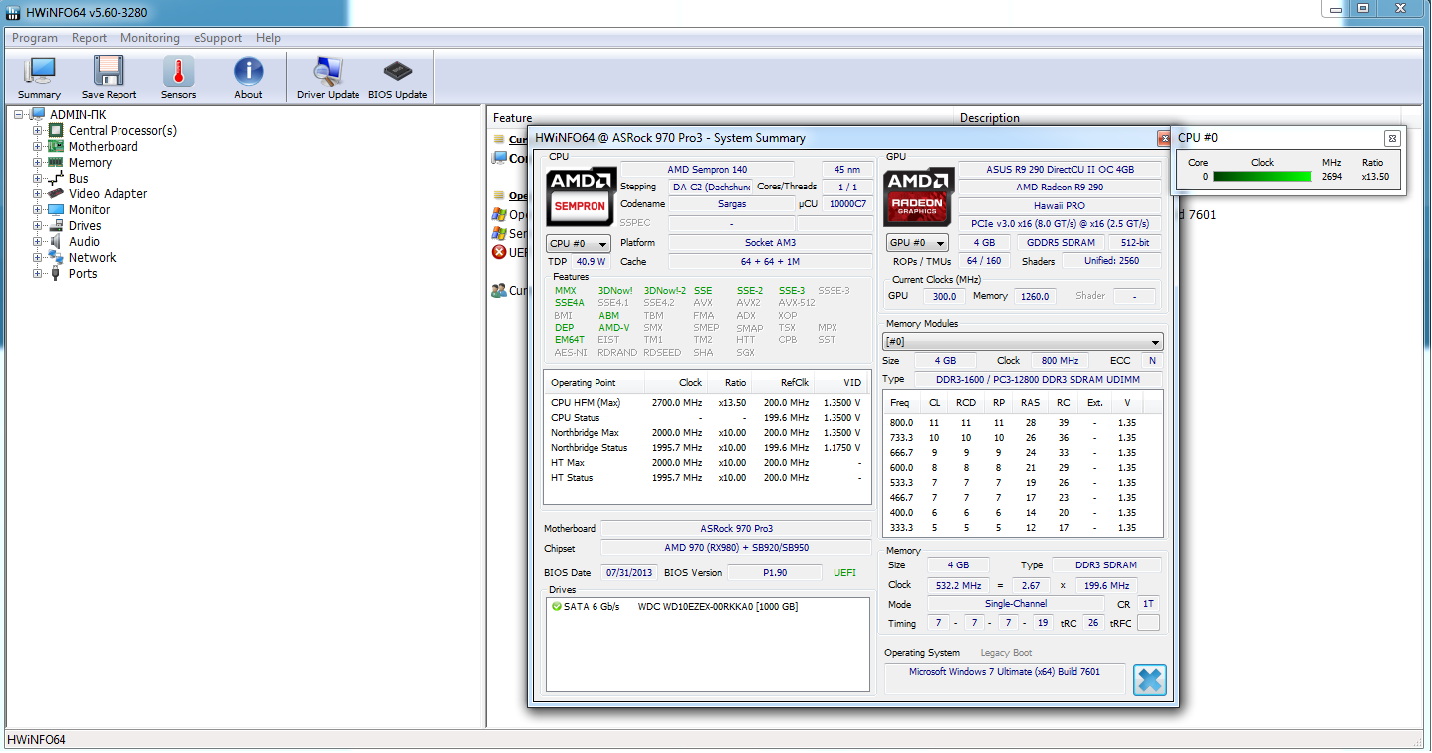Click the BIOS Date 07/31/2013 field
1432x753 pixels.
628,573
